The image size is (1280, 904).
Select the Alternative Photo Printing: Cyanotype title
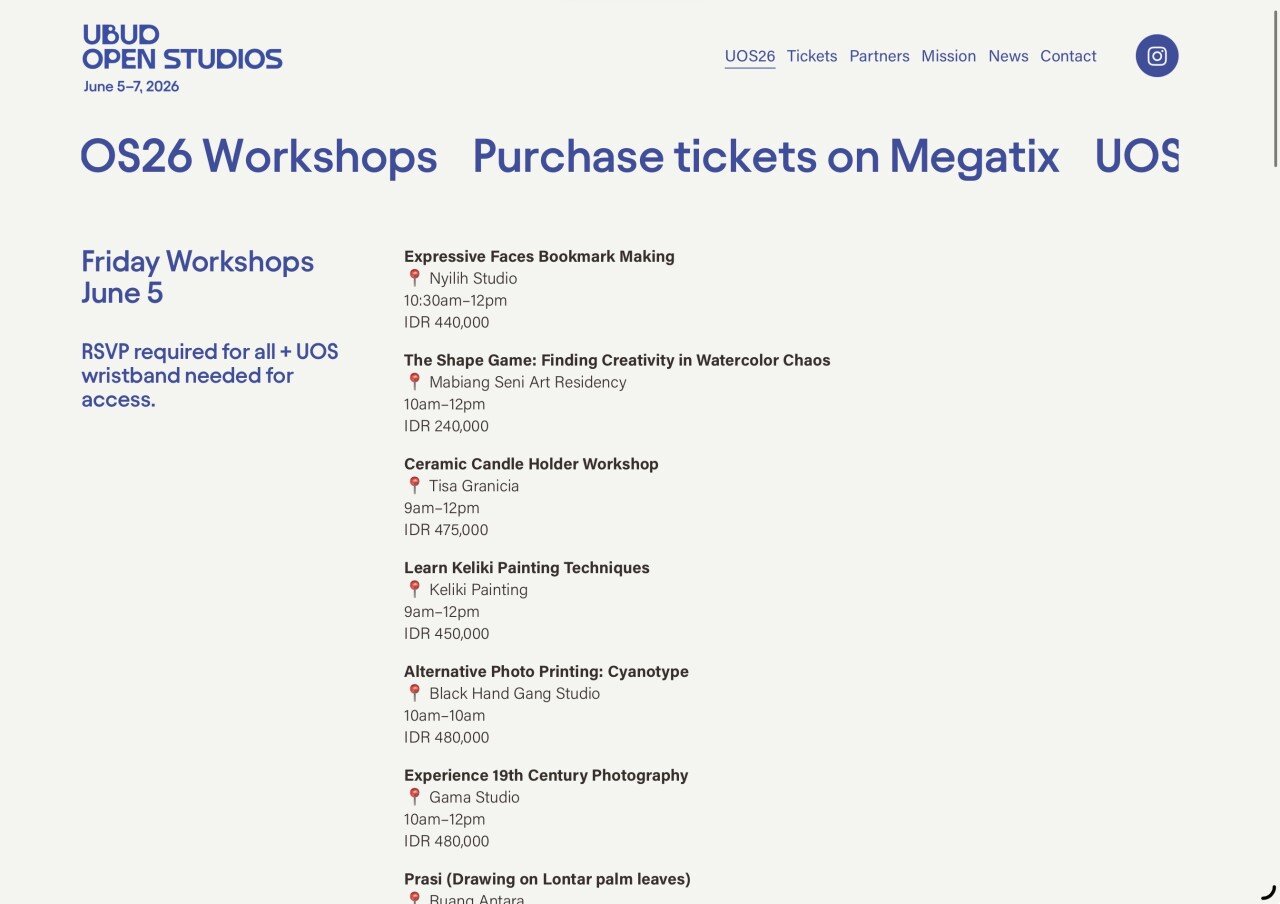(x=546, y=672)
